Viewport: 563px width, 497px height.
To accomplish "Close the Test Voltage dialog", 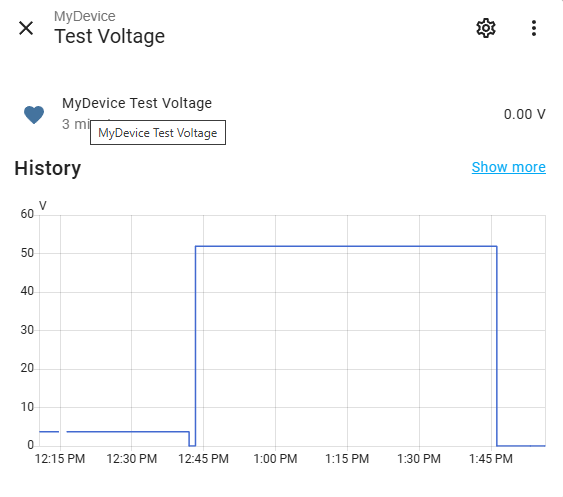I will (26, 28).
